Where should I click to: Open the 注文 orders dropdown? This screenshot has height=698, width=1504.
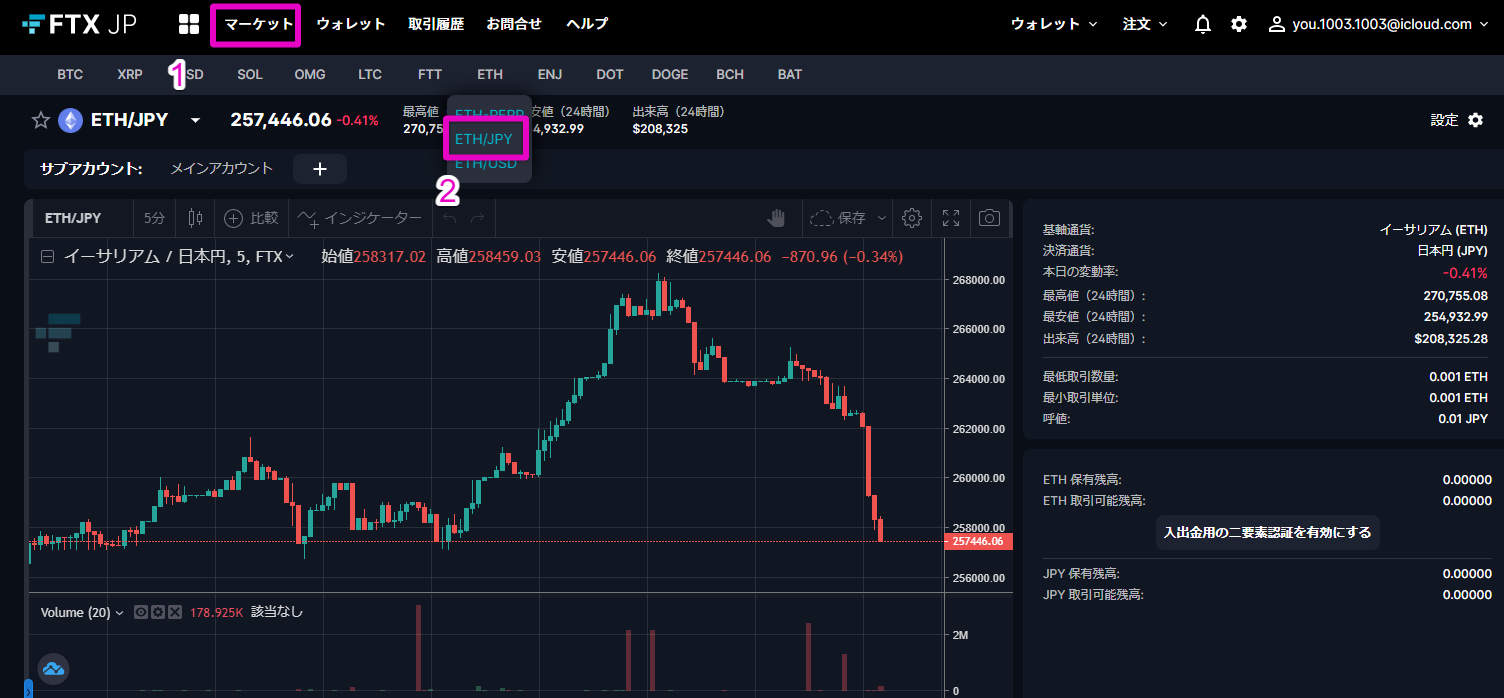coord(1145,24)
